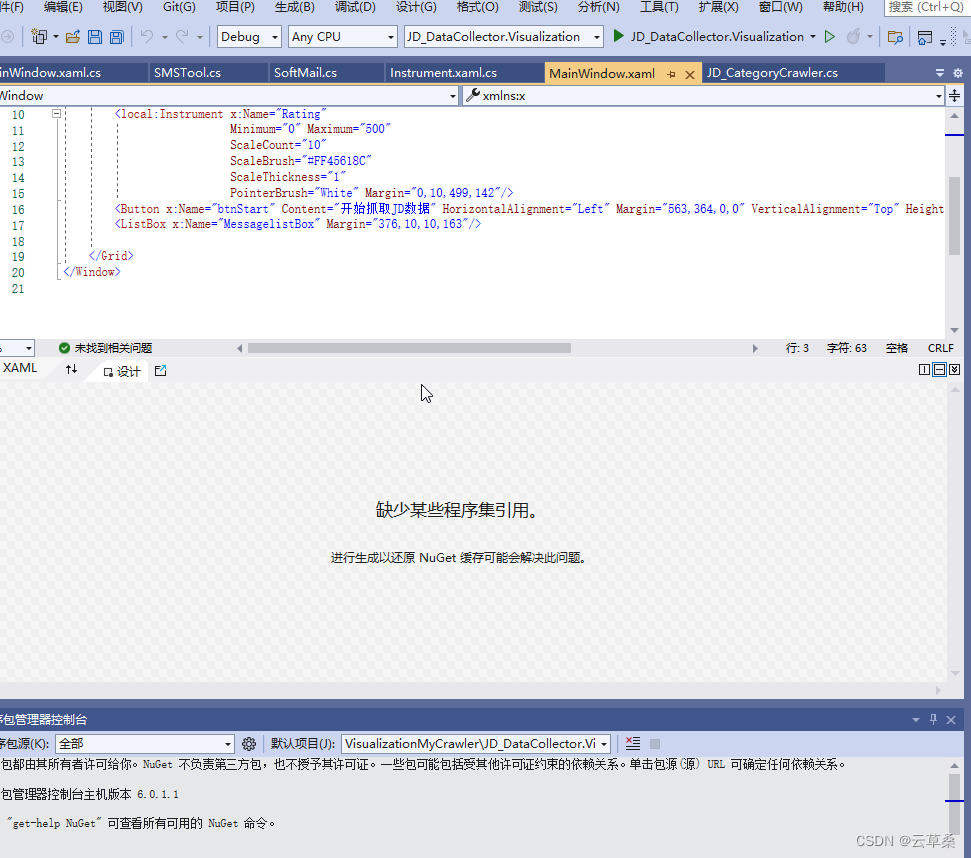Pin the Package Manager Console panel

[x=931, y=719]
